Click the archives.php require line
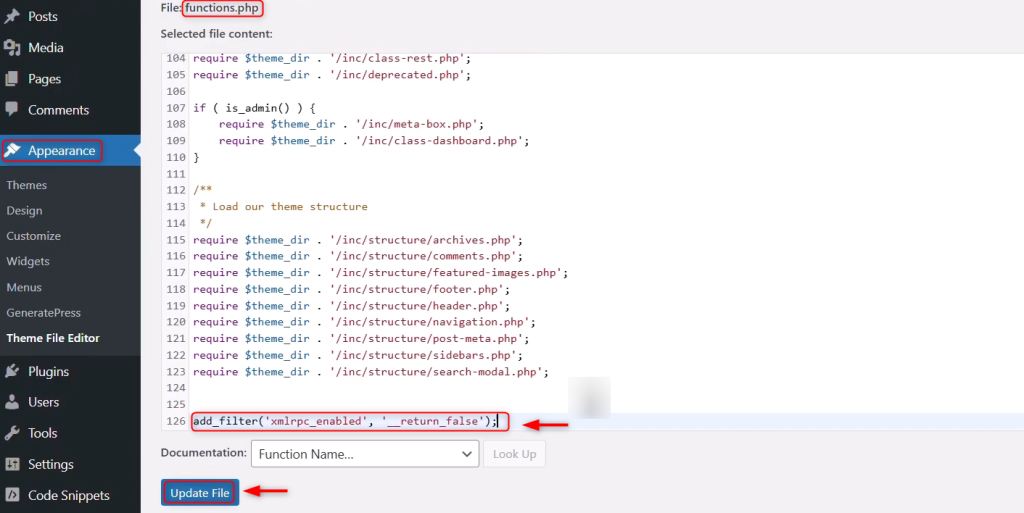Image resolution: width=1024 pixels, height=513 pixels. coord(358,240)
